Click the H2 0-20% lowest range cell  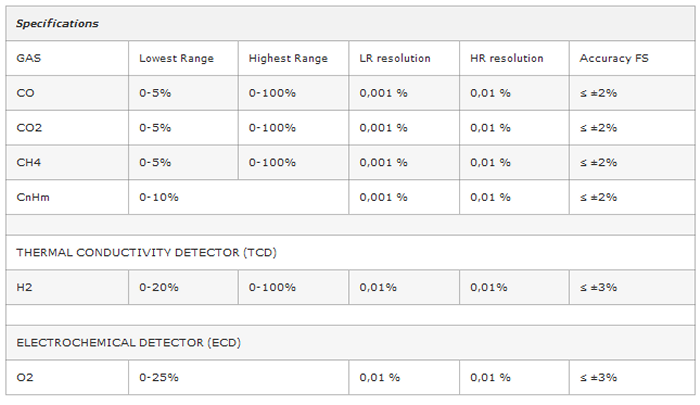click(x=158, y=287)
